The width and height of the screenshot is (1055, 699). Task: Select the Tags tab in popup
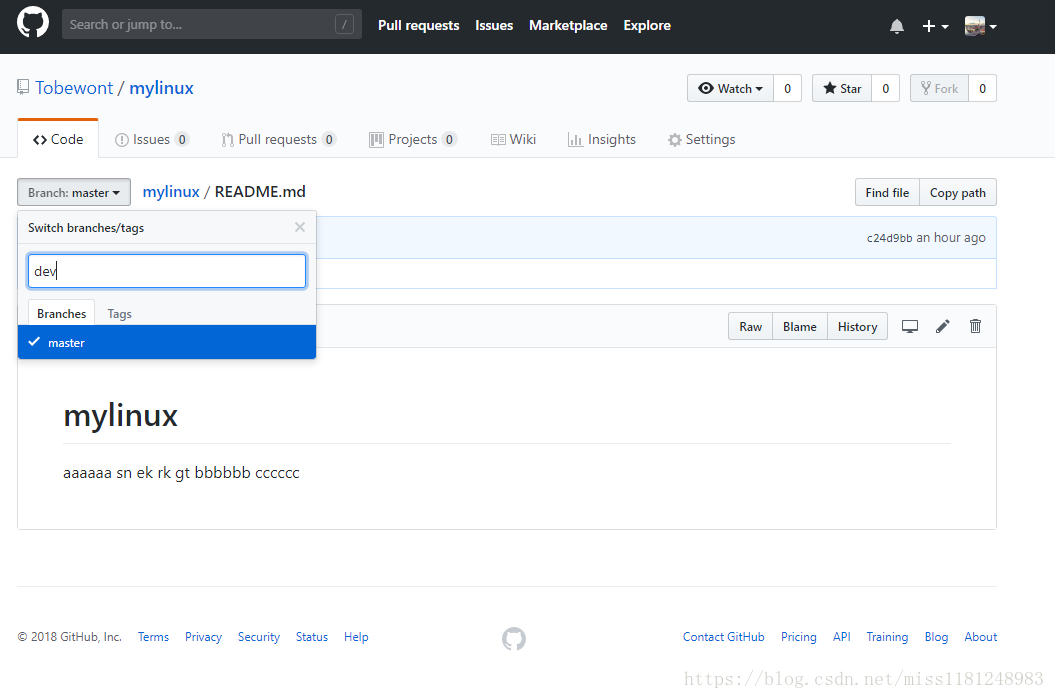pyautogui.click(x=119, y=314)
